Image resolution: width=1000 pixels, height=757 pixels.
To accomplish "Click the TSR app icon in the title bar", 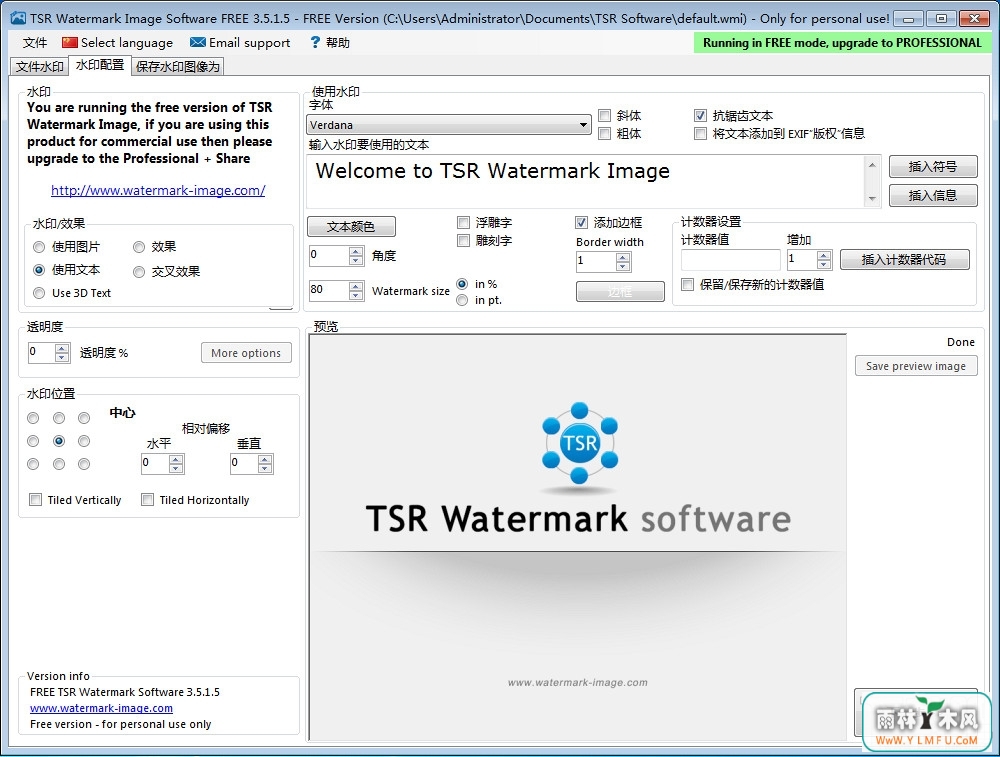I will (x=18, y=18).
